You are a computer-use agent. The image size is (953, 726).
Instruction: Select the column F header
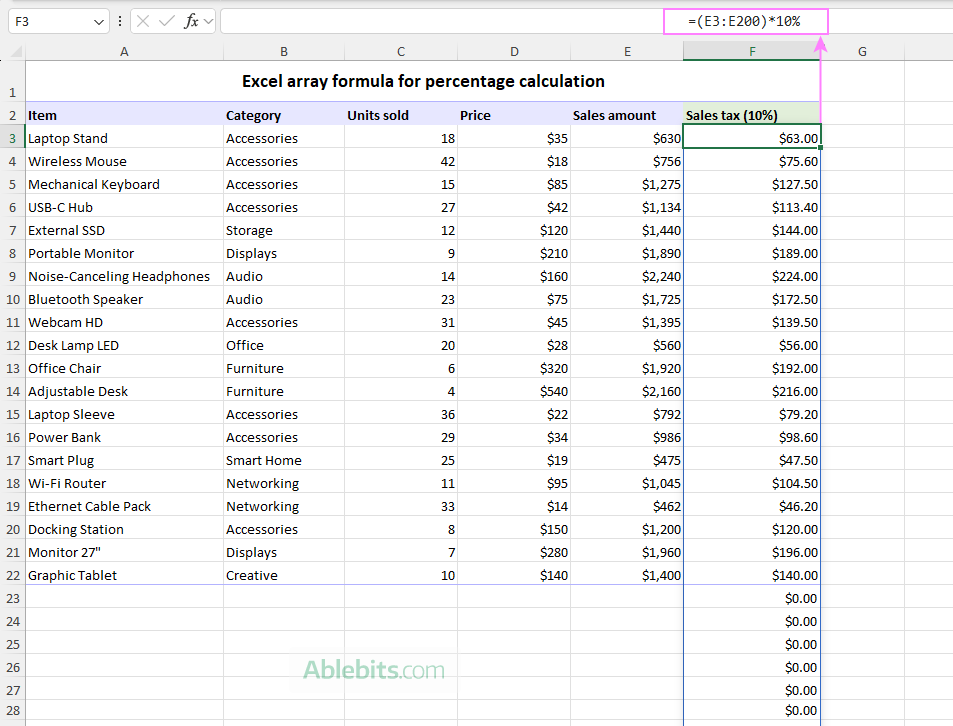(751, 51)
